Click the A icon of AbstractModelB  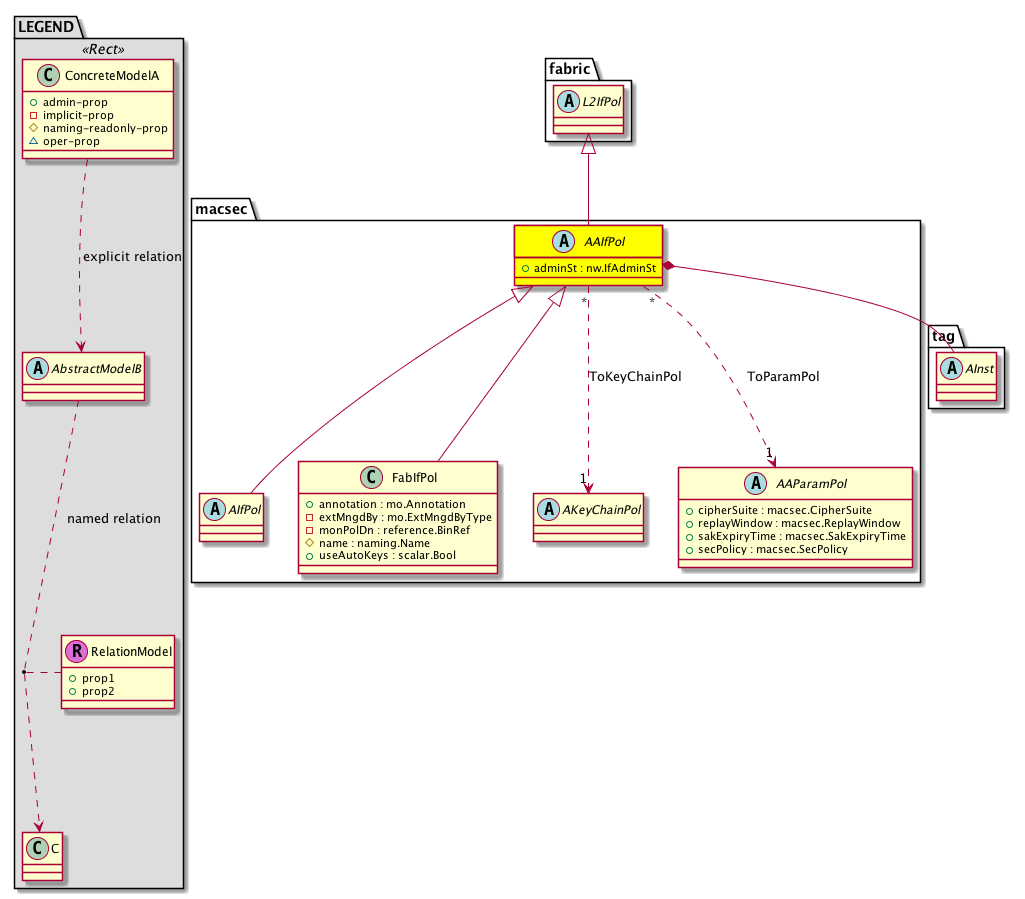click(33, 367)
